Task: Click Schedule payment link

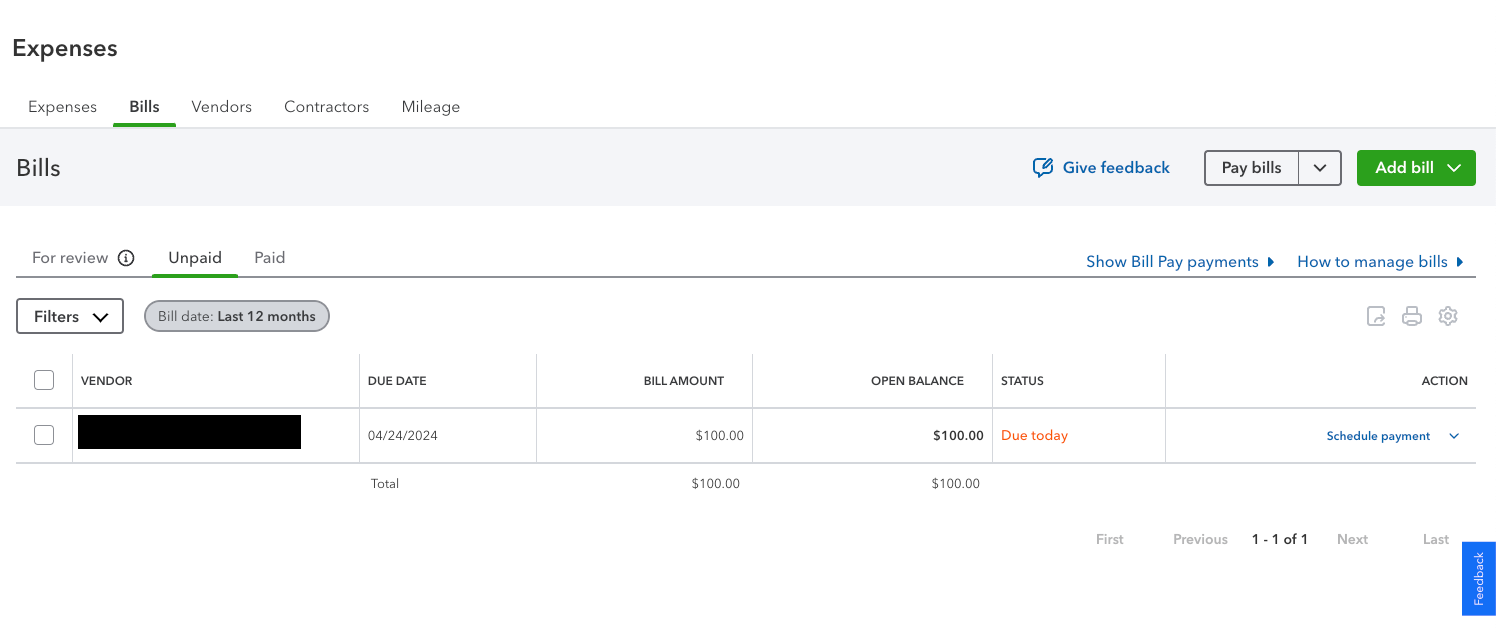Action: [1378, 436]
